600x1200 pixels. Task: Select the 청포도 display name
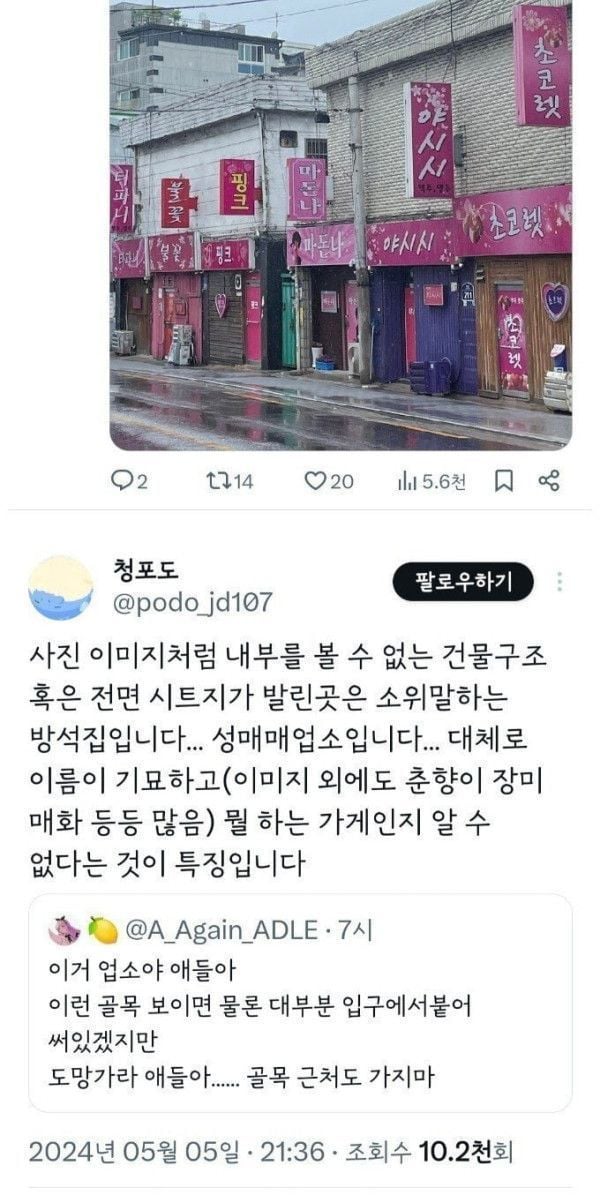(148, 570)
